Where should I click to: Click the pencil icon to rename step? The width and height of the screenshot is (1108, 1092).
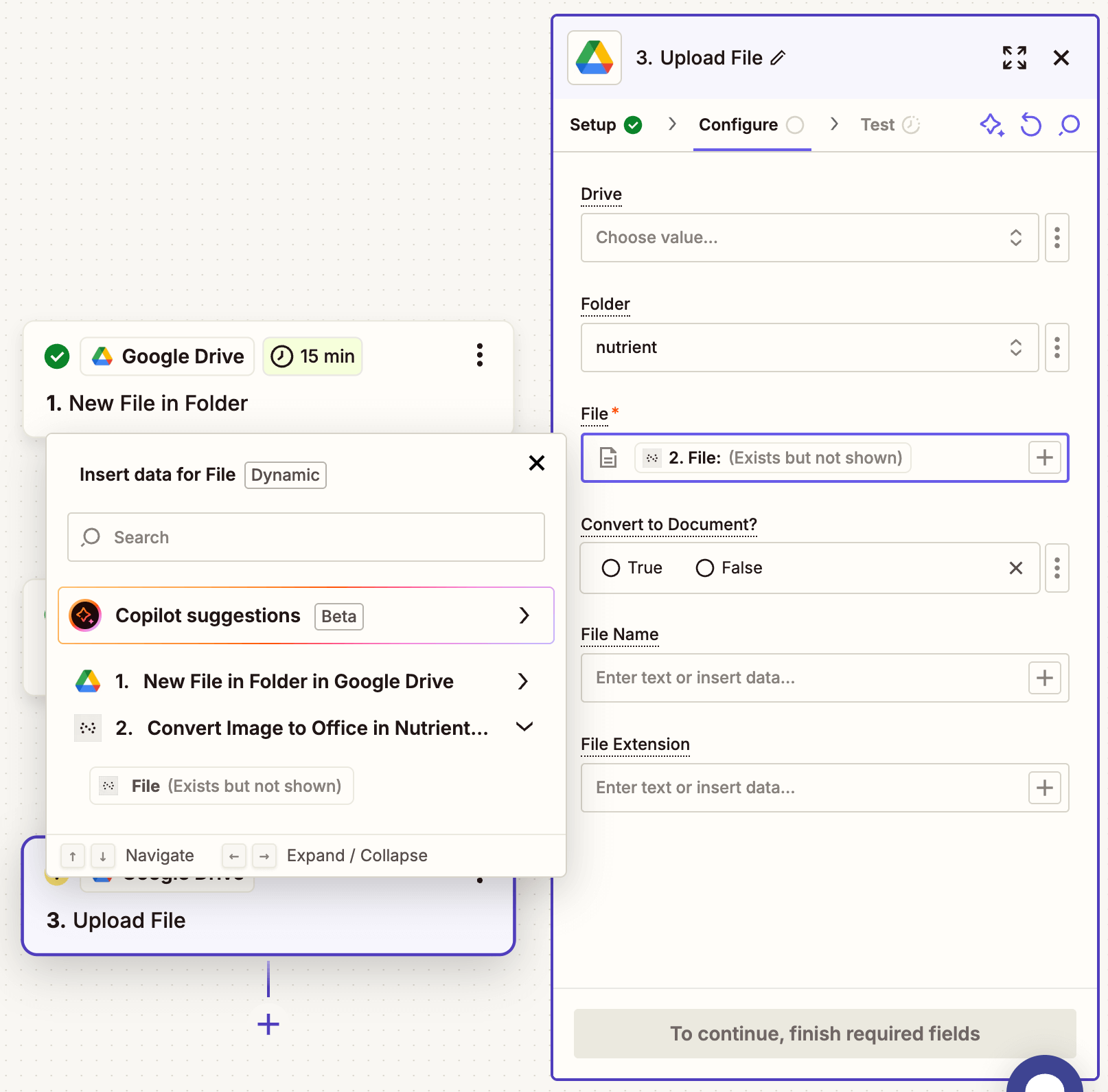point(778,58)
